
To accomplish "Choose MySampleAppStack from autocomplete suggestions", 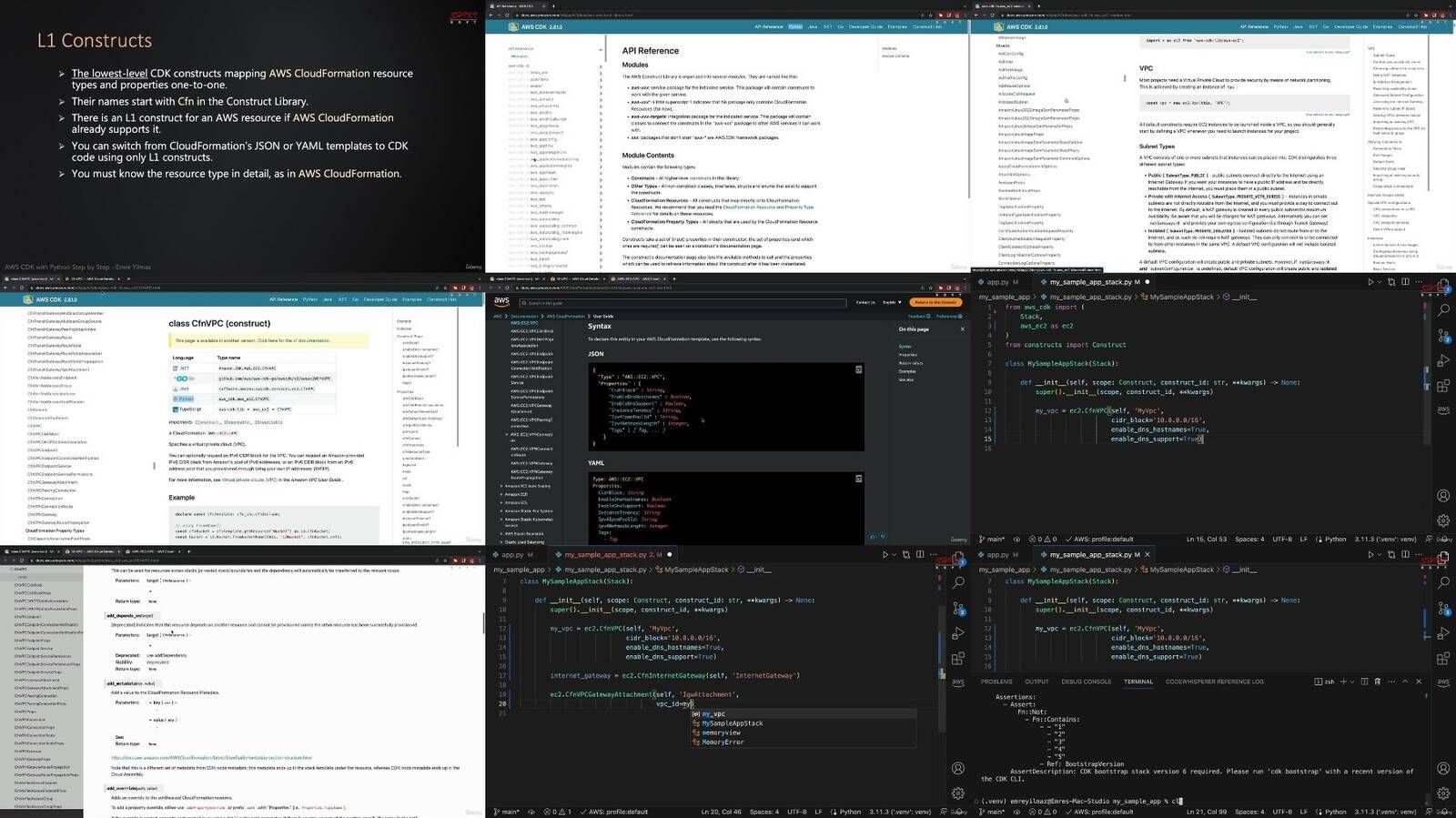I will [x=732, y=723].
